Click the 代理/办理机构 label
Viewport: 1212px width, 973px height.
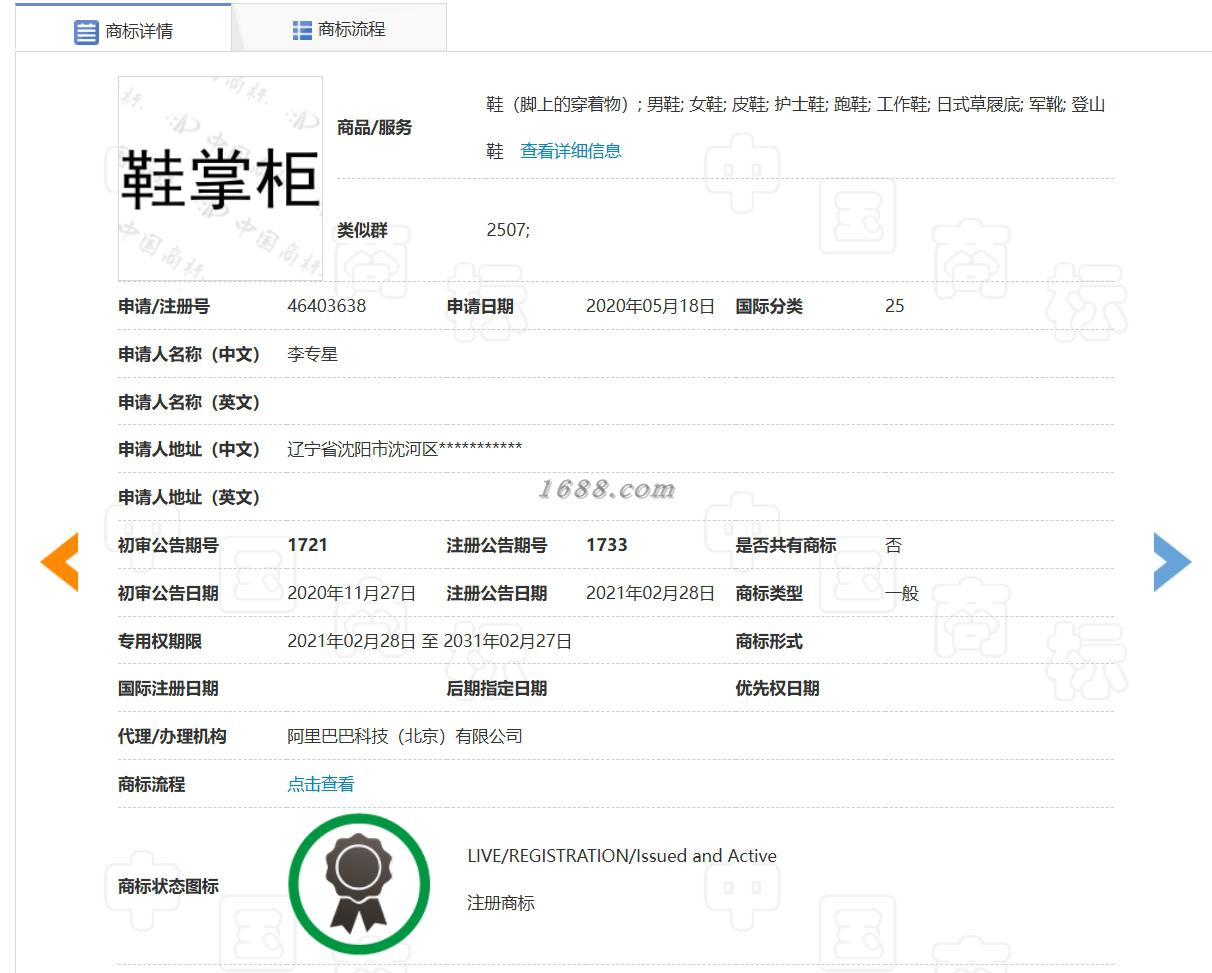tap(172, 736)
